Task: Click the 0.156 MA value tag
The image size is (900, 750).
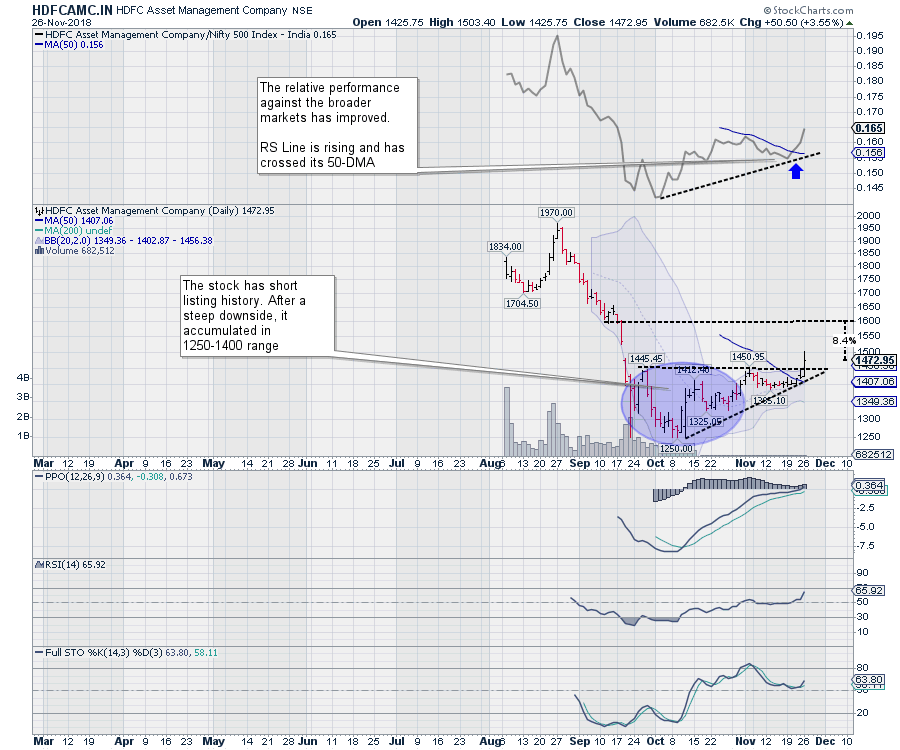Action: [x=869, y=153]
